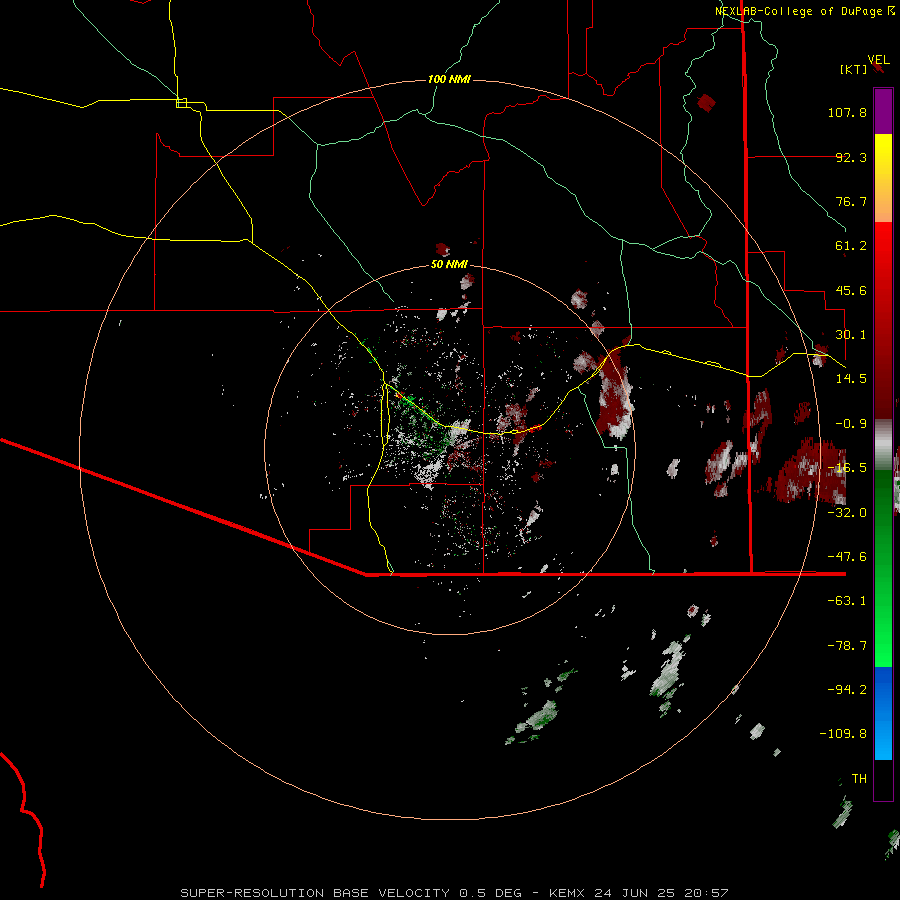
Task: Click the purple segment of velocity color bar
Action: [883, 112]
